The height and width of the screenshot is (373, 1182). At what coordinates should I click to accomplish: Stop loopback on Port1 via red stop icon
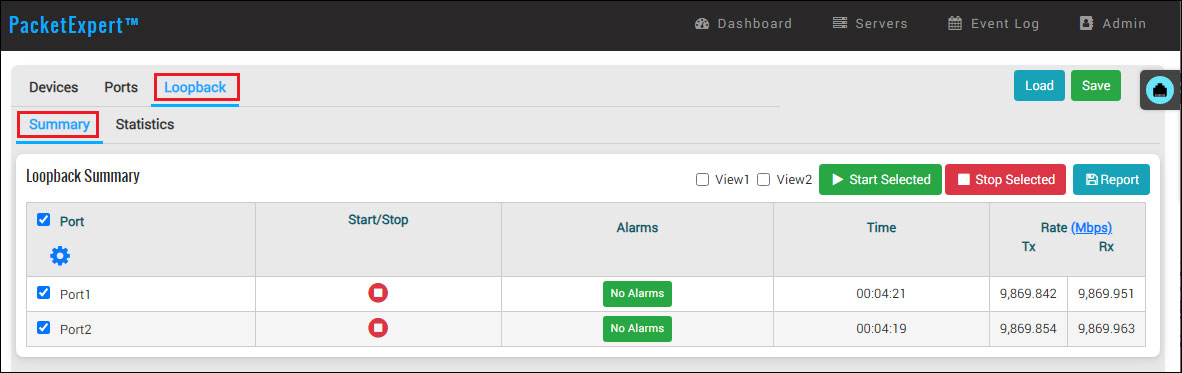click(378, 293)
